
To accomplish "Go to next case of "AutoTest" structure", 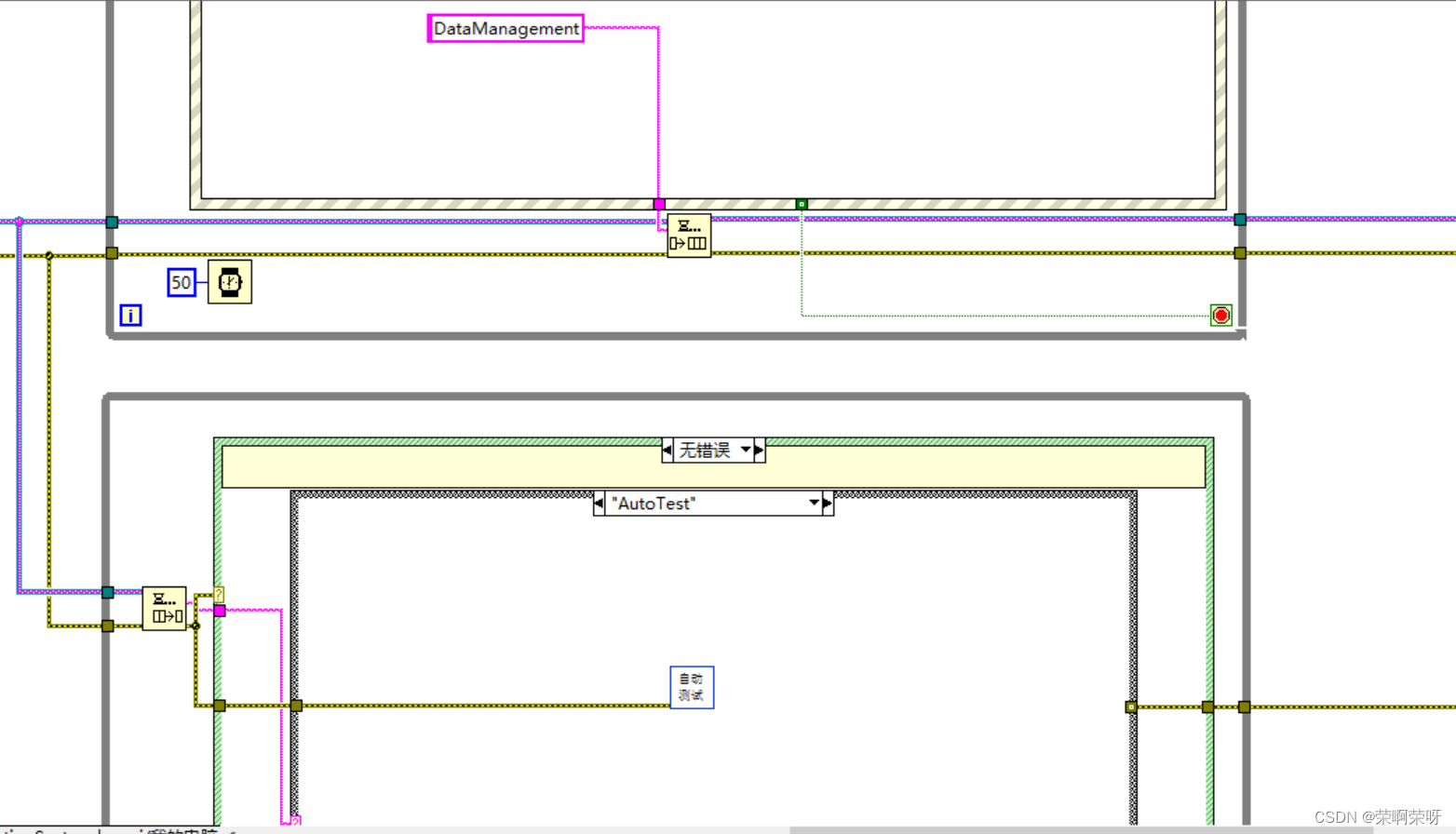I will click(828, 504).
